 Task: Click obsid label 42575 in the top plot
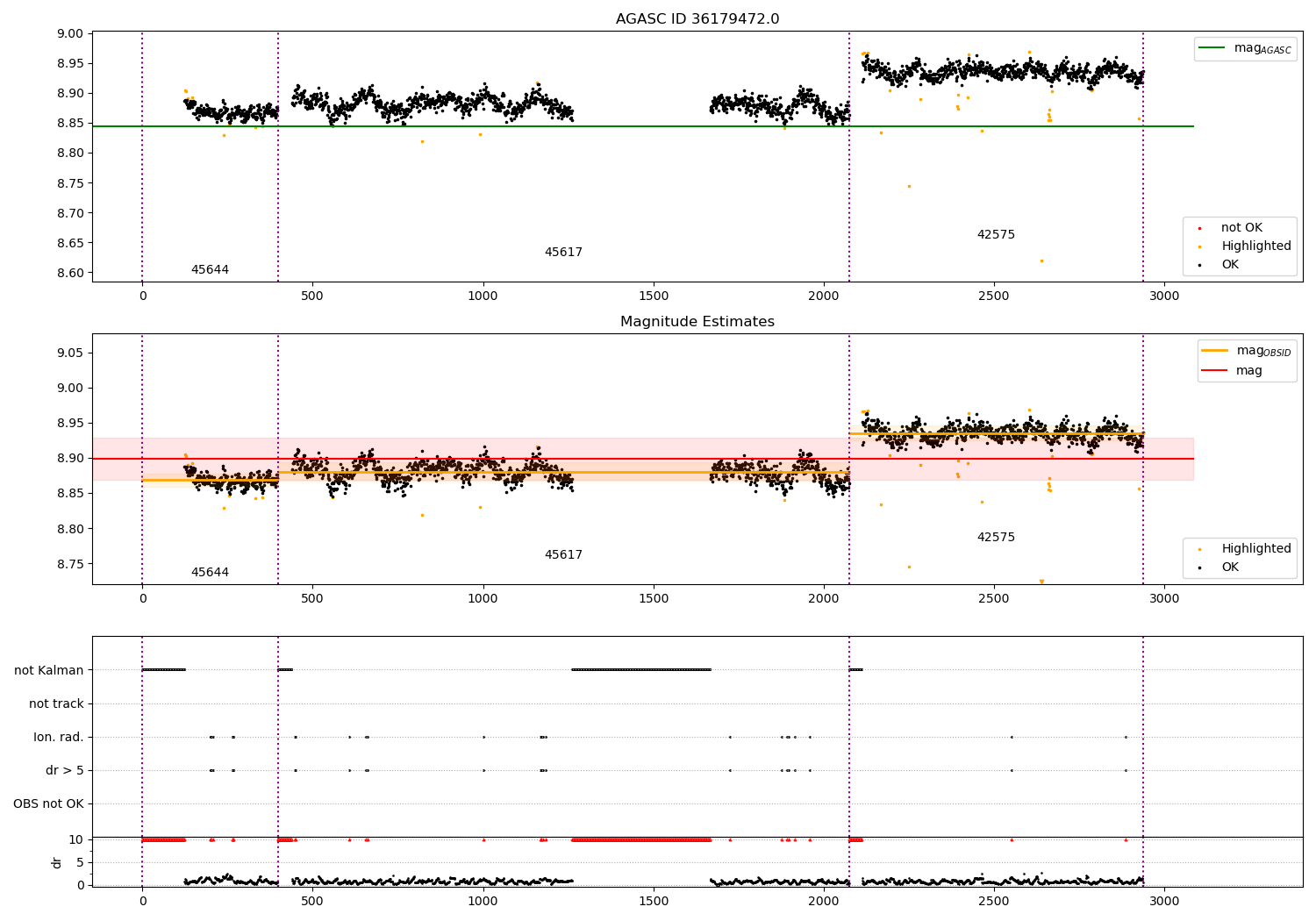tap(996, 235)
